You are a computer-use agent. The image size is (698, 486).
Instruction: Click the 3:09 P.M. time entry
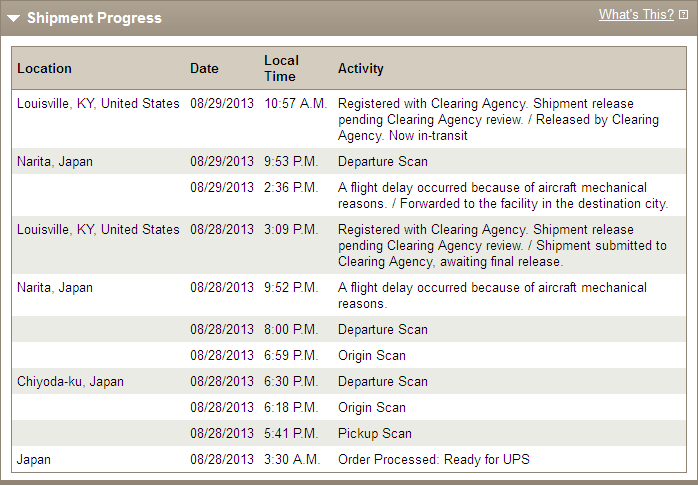point(291,230)
